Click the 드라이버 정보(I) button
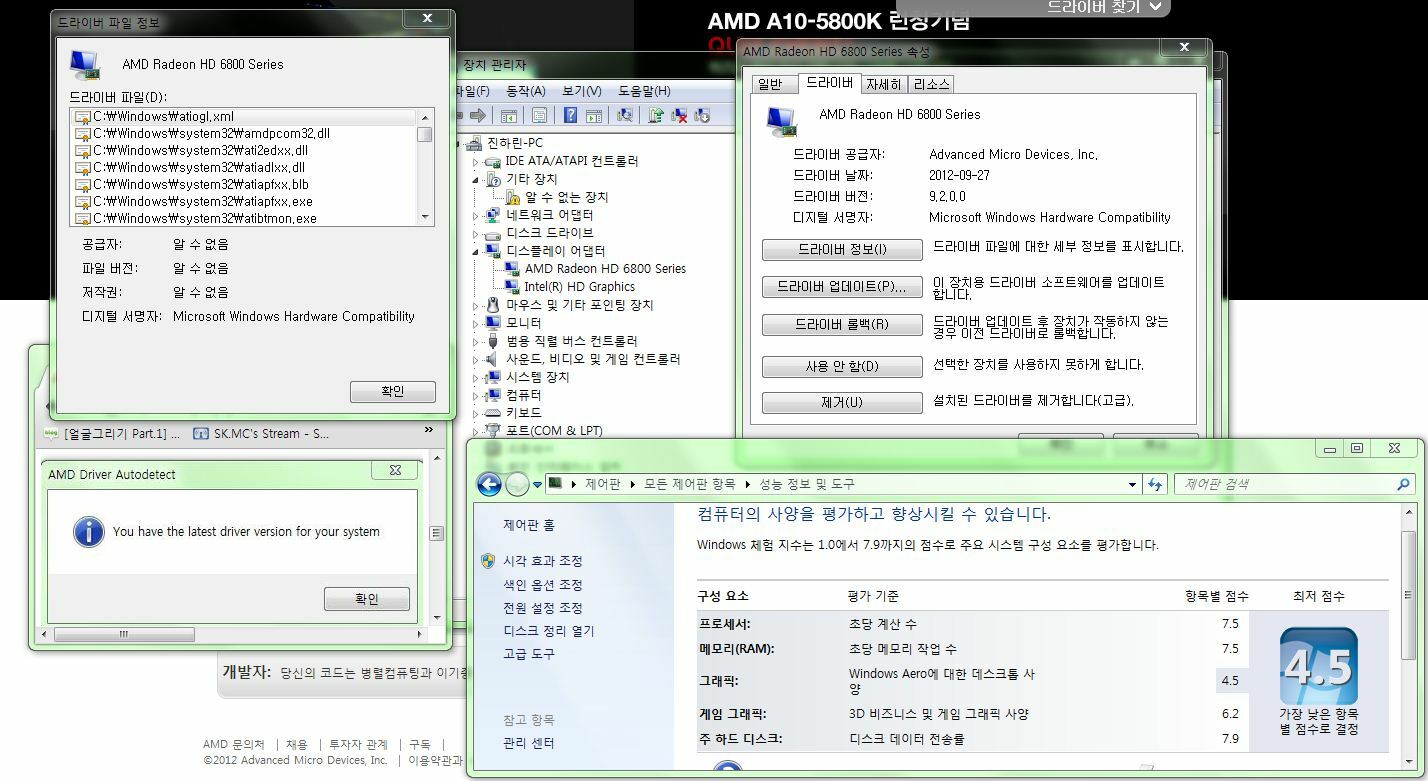This screenshot has width=1428, height=781. (842, 249)
